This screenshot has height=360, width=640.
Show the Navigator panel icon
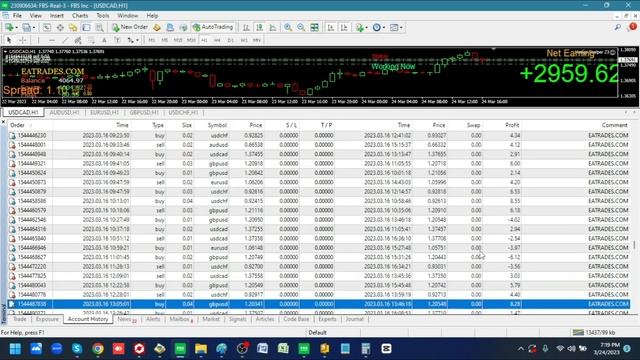pos(73,27)
